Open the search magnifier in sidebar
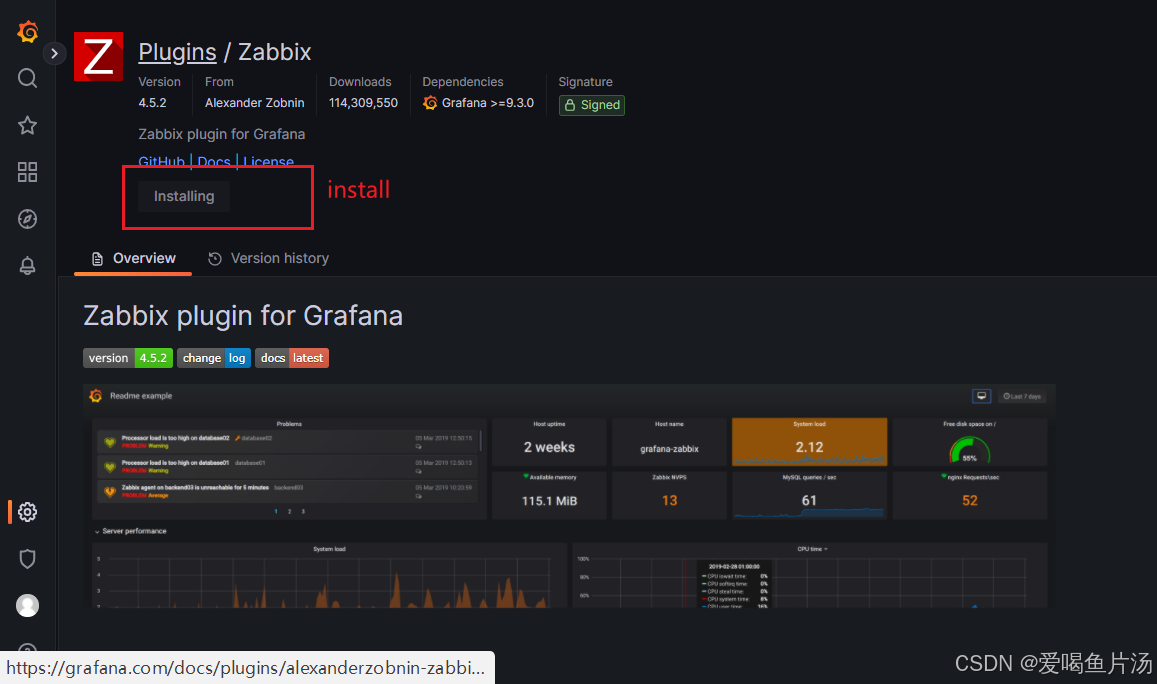The image size is (1157, 684). (x=27, y=78)
